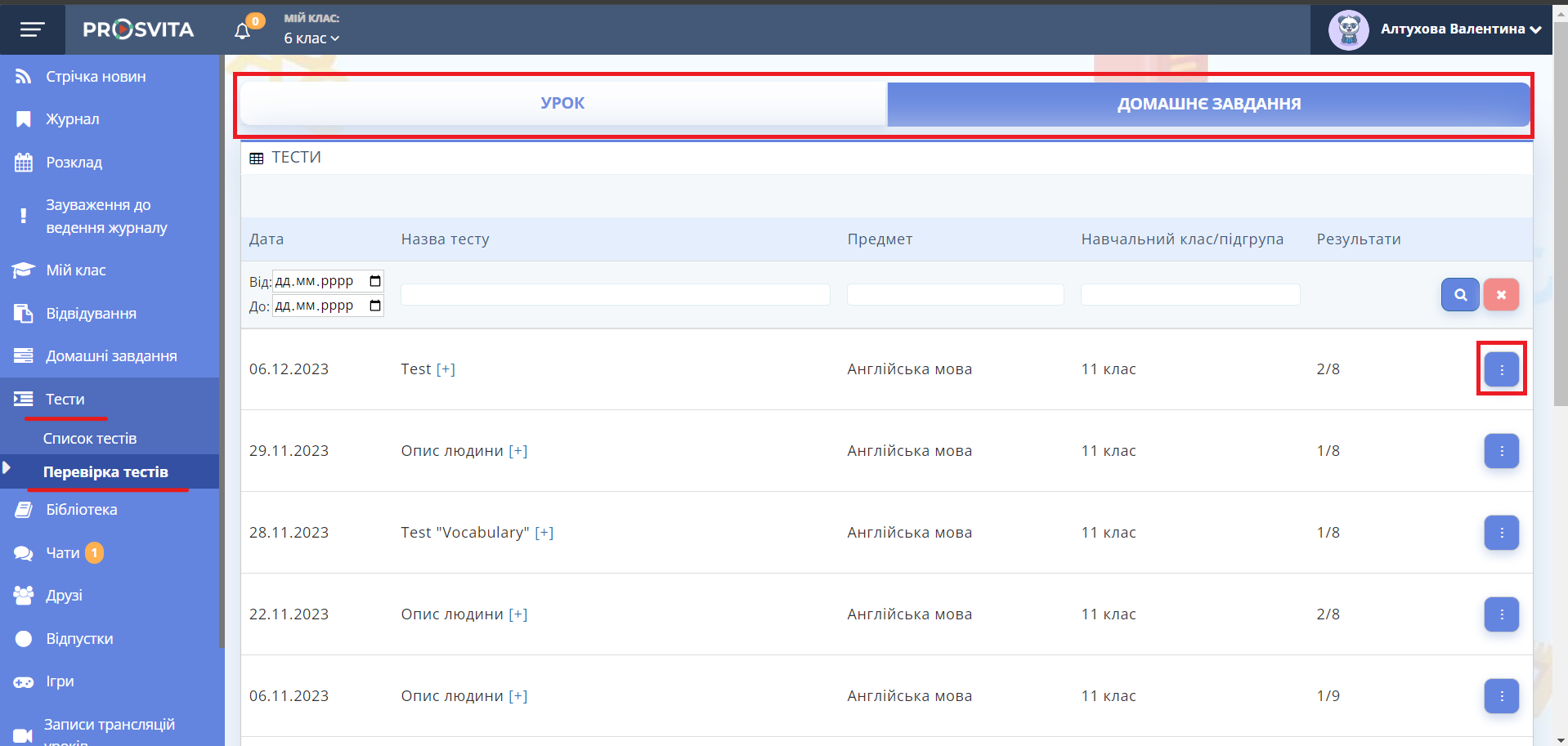
Task: Select the ДОМАШНЄ ЗАВДАННЯ tab
Action: point(1208,105)
